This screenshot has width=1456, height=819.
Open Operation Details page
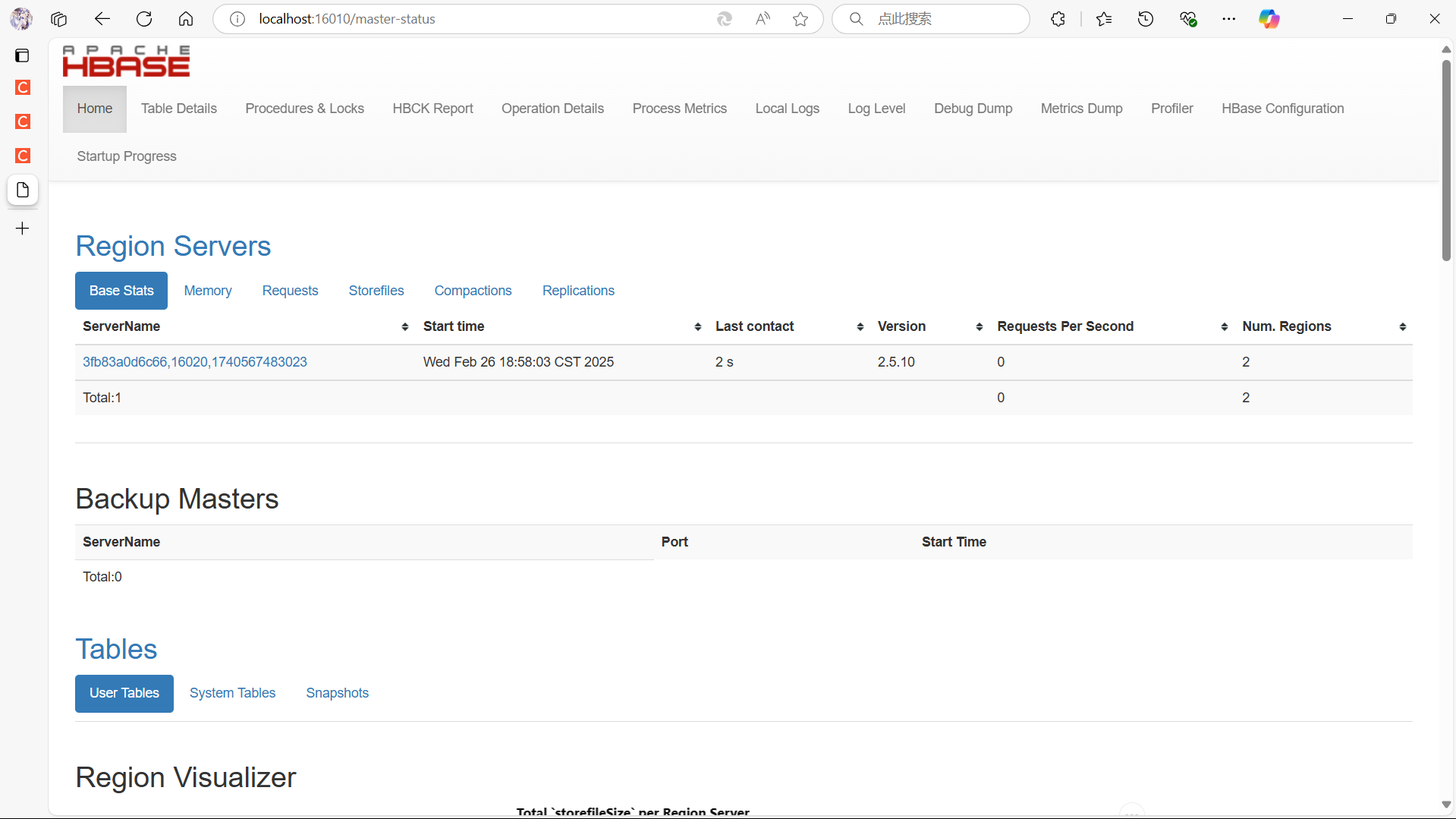(x=552, y=109)
